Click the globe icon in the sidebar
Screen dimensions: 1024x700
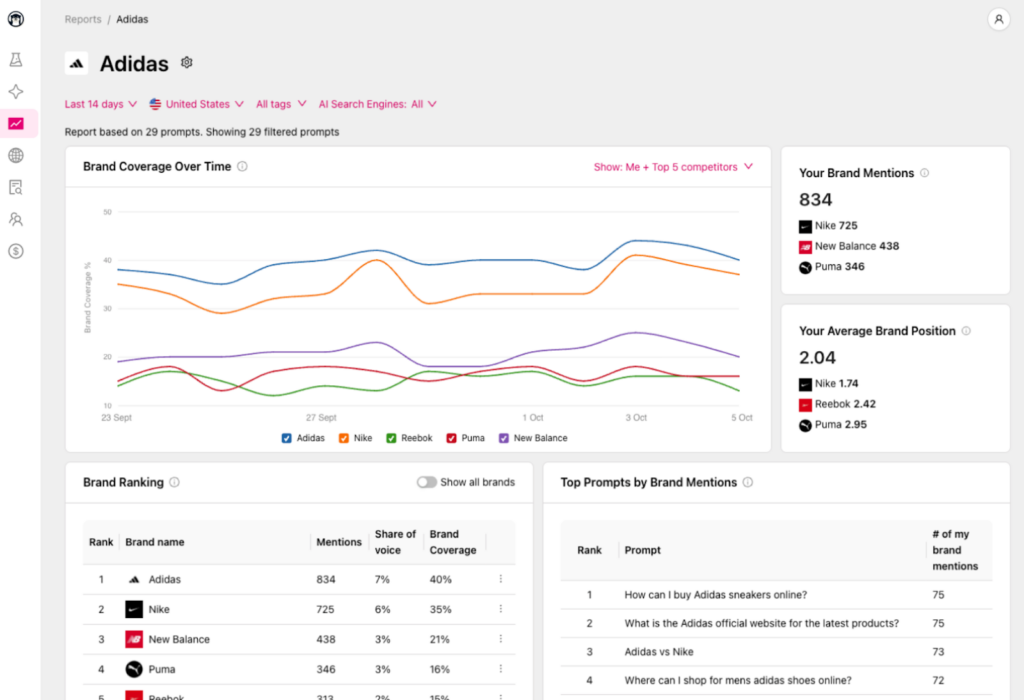[15, 155]
